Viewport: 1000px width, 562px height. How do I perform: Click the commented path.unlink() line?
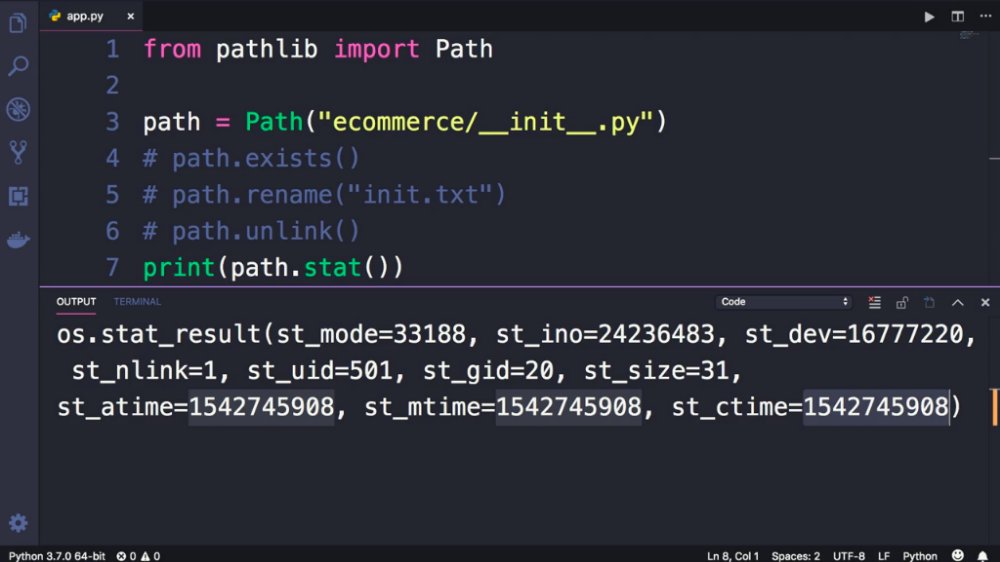tap(251, 231)
